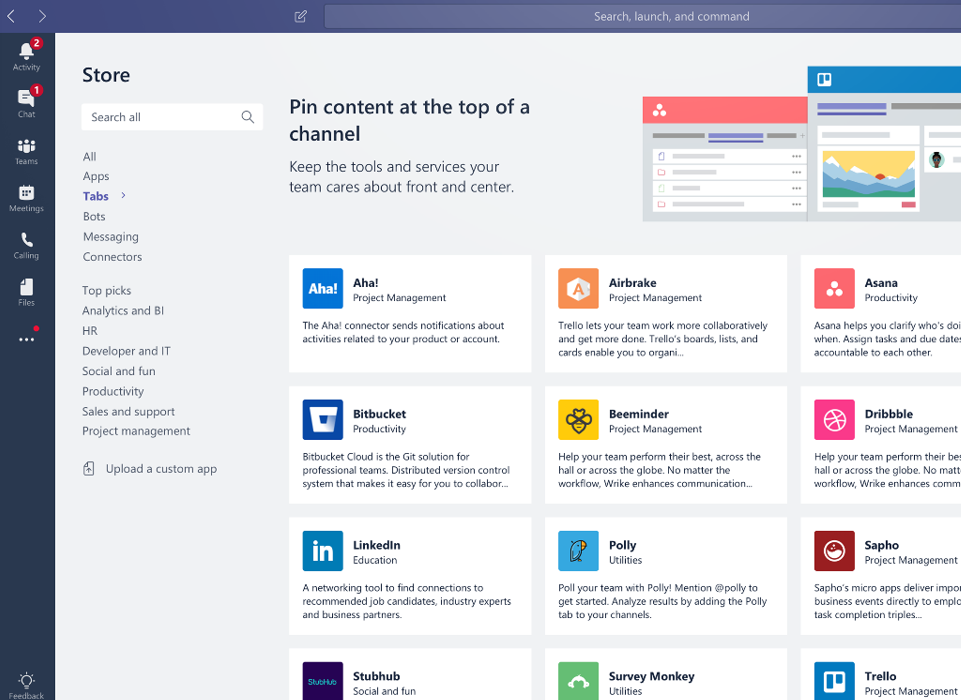Open the Social and fun category

click(x=119, y=371)
